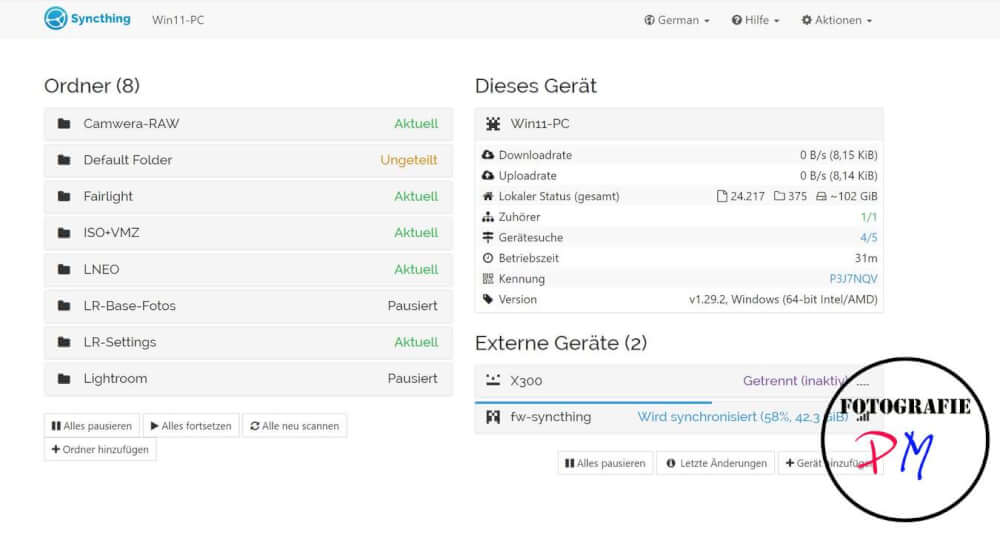Click the Uploadrate value 0 B/s (8,14 KiB)
This screenshot has width=1000, height=538.
tap(839, 175)
